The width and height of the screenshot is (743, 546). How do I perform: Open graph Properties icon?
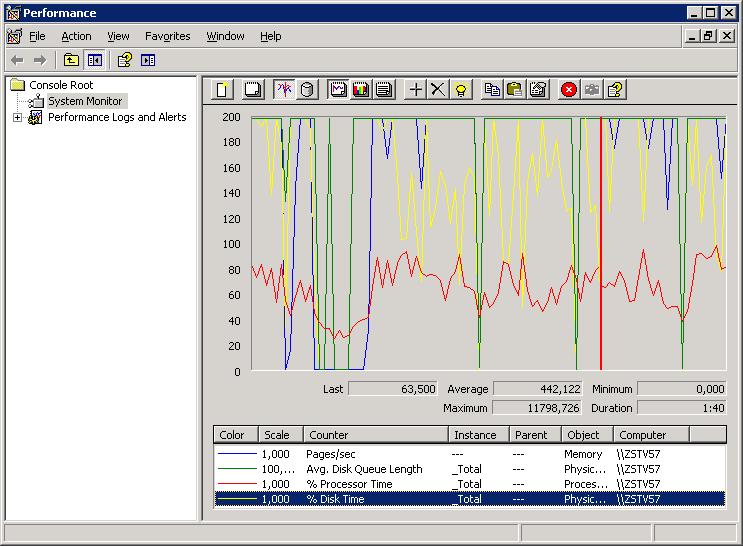(x=537, y=90)
